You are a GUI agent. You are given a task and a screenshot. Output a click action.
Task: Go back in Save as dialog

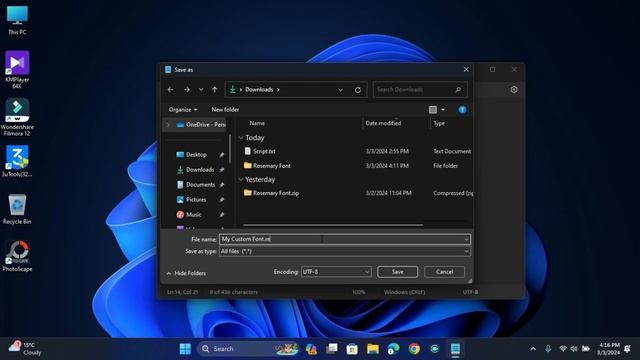tap(171, 89)
